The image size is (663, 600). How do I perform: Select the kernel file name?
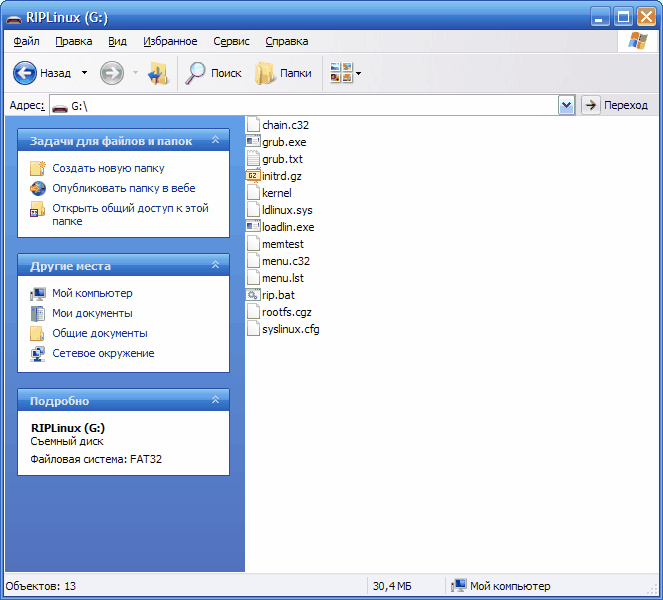pos(277,193)
